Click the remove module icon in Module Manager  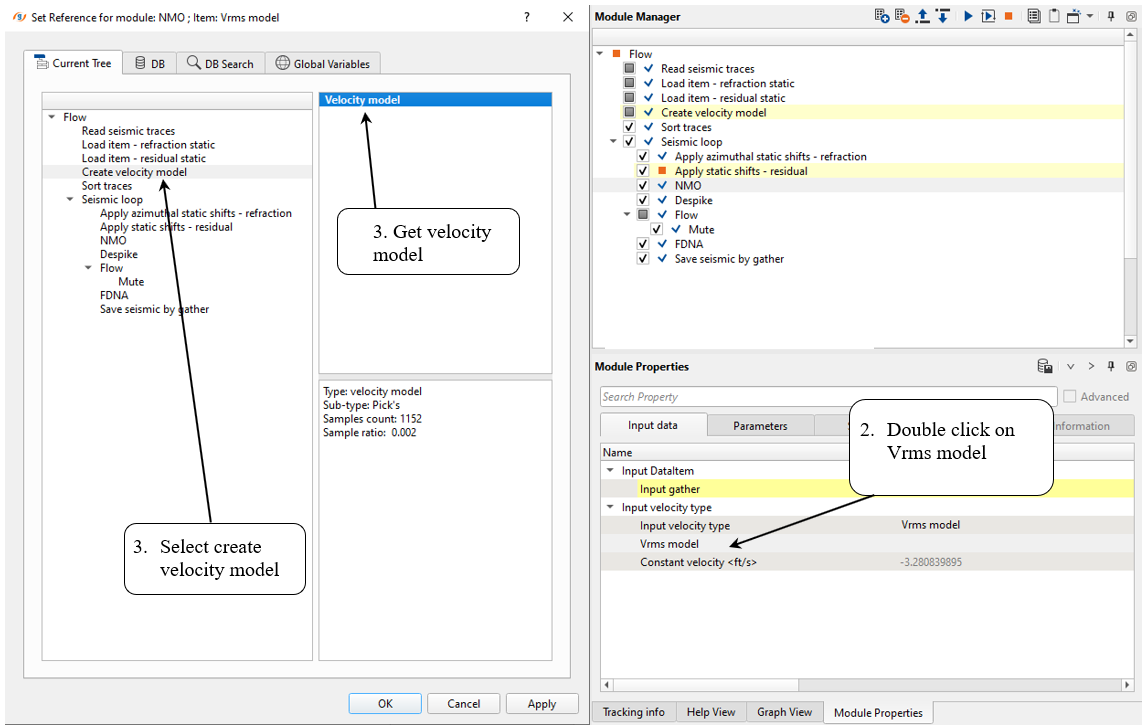[x=902, y=16]
